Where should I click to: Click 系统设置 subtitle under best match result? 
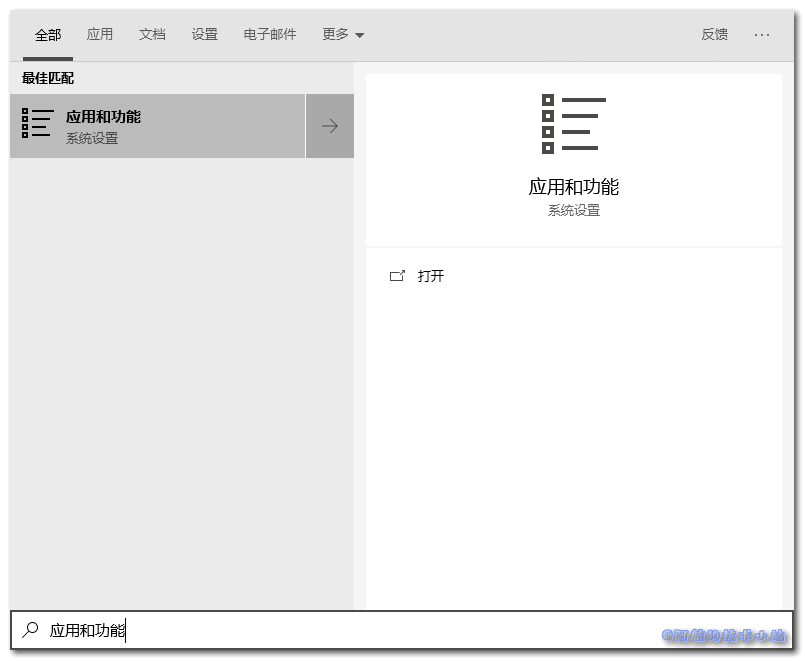(92, 139)
